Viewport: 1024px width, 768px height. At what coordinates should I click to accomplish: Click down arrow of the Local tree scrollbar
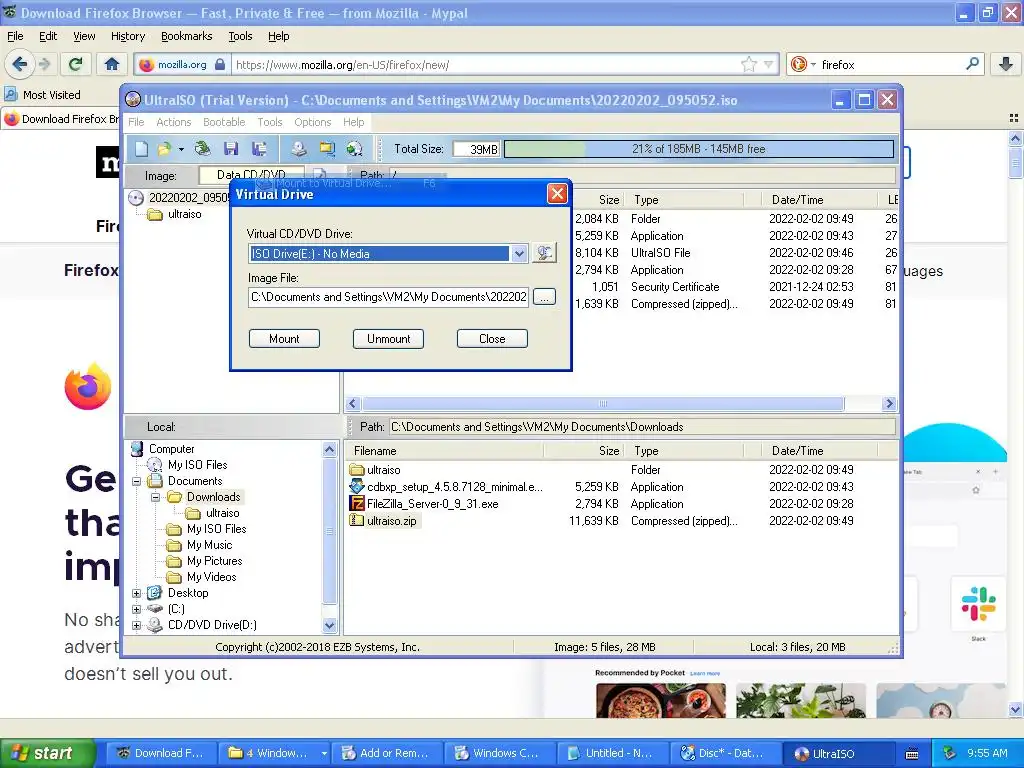point(330,626)
